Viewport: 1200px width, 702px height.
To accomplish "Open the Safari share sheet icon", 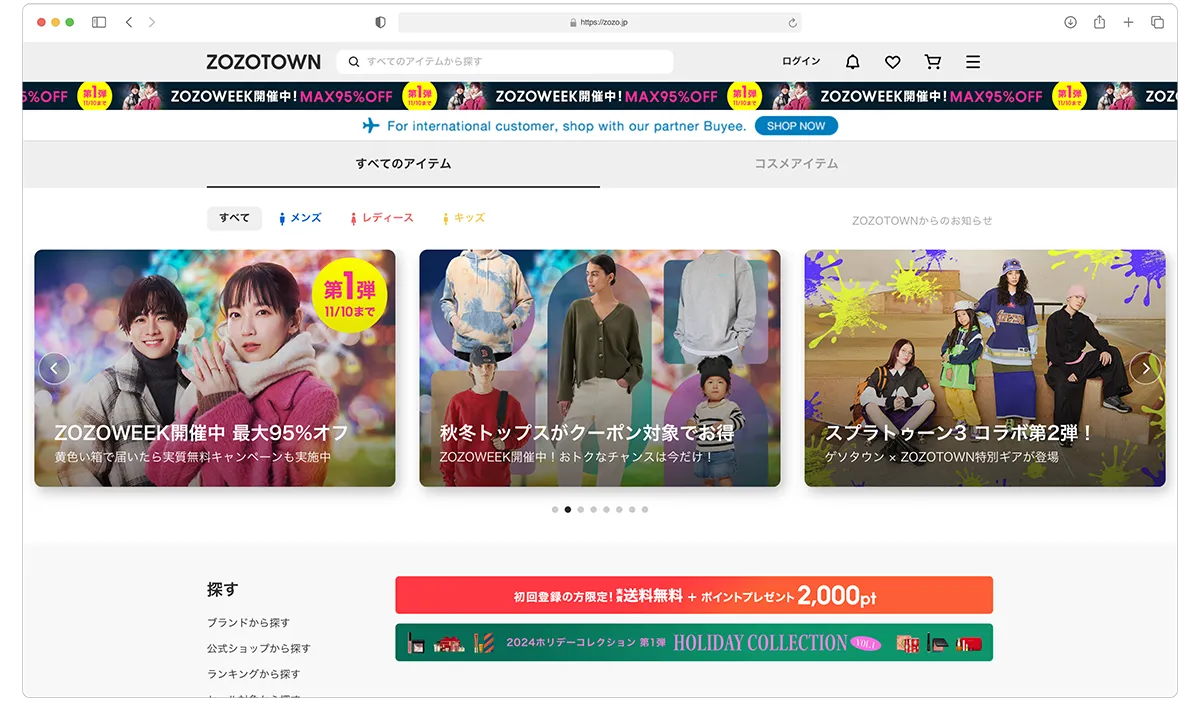I will coord(1100,22).
